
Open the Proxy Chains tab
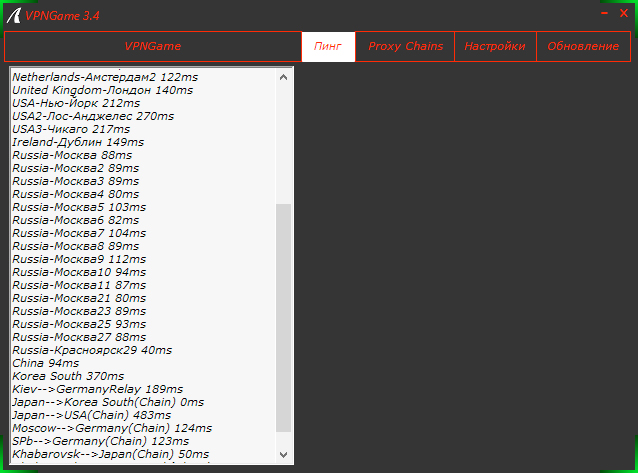[405, 46]
